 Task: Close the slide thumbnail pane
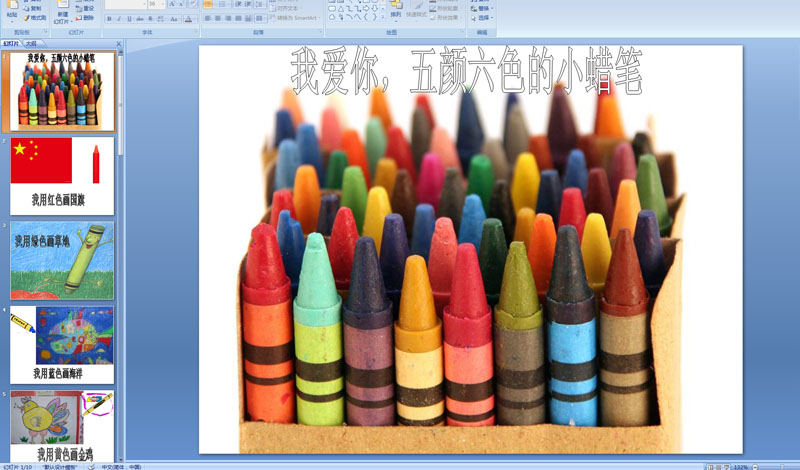coord(119,44)
